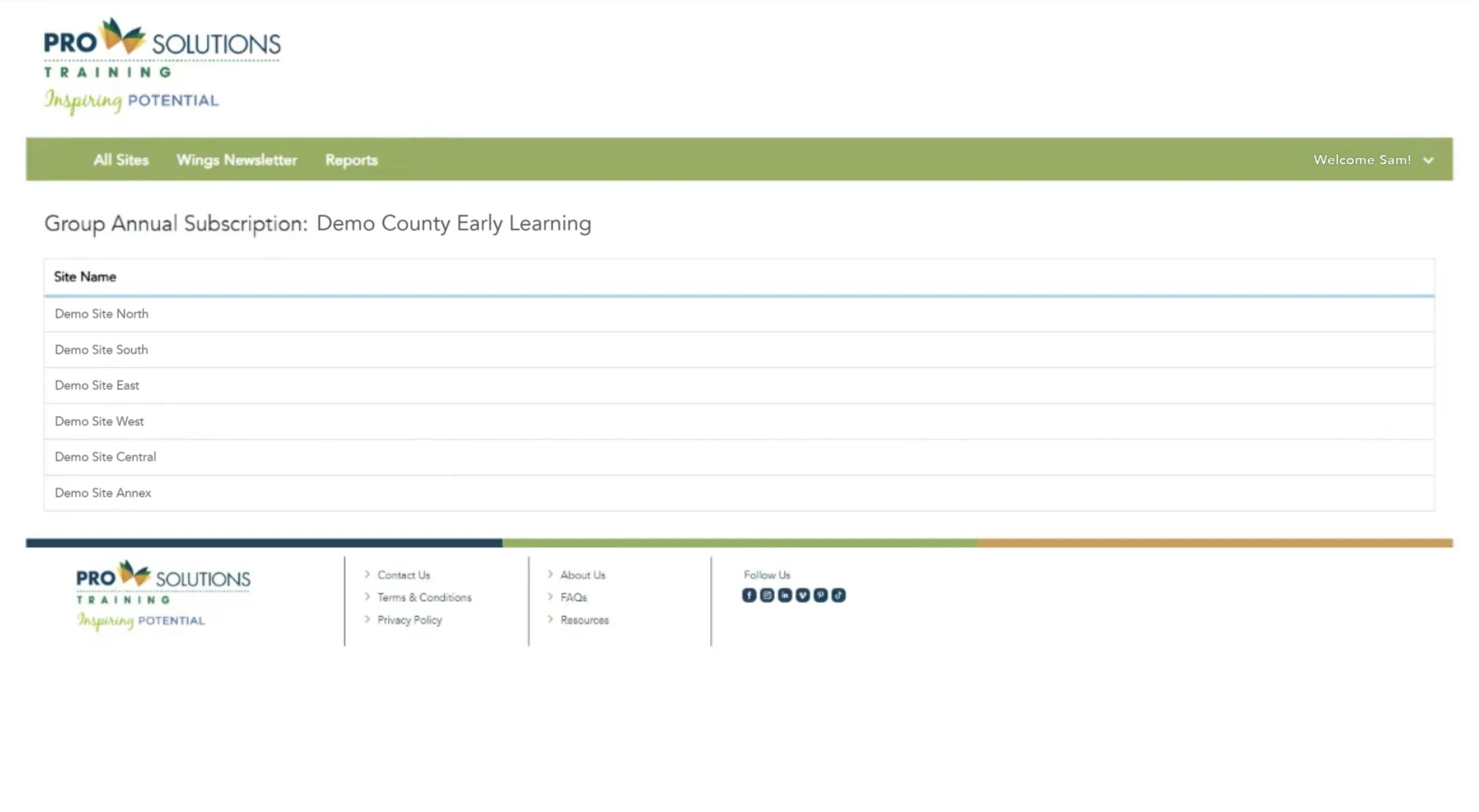Expand the Welcome Sam! user dropdown

(x=1373, y=160)
